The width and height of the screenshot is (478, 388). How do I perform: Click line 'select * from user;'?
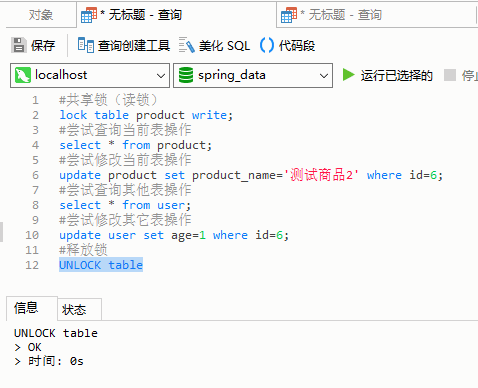[x=125, y=205]
